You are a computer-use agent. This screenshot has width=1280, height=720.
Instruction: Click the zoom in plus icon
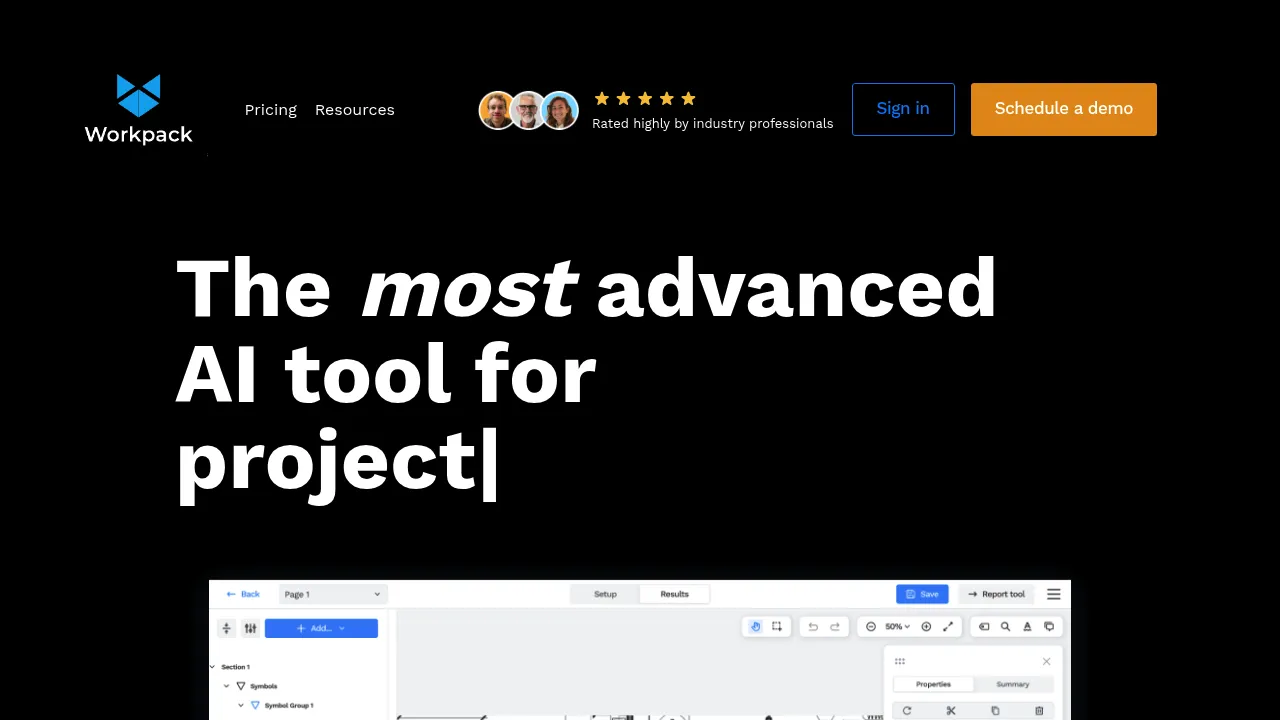926,626
